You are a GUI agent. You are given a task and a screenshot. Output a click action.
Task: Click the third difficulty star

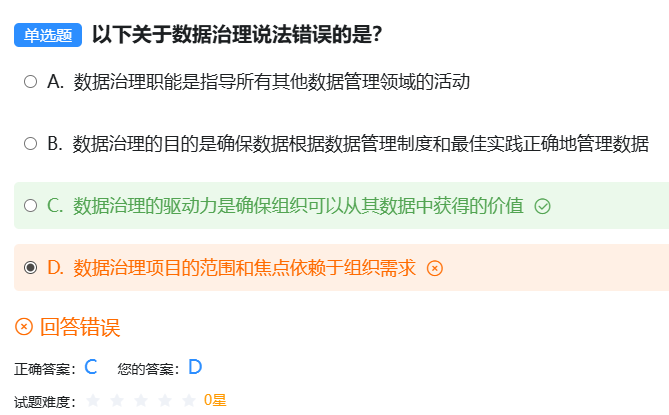pos(141,400)
